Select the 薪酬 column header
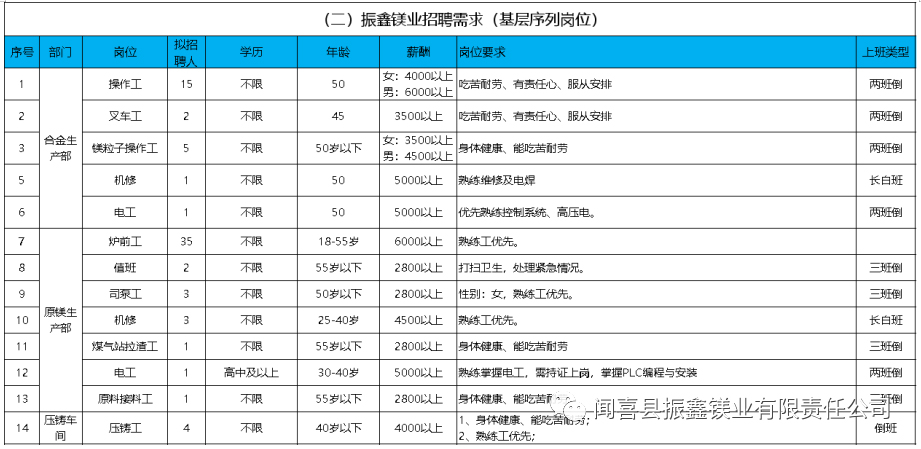 pyautogui.click(x=418, y=51)
